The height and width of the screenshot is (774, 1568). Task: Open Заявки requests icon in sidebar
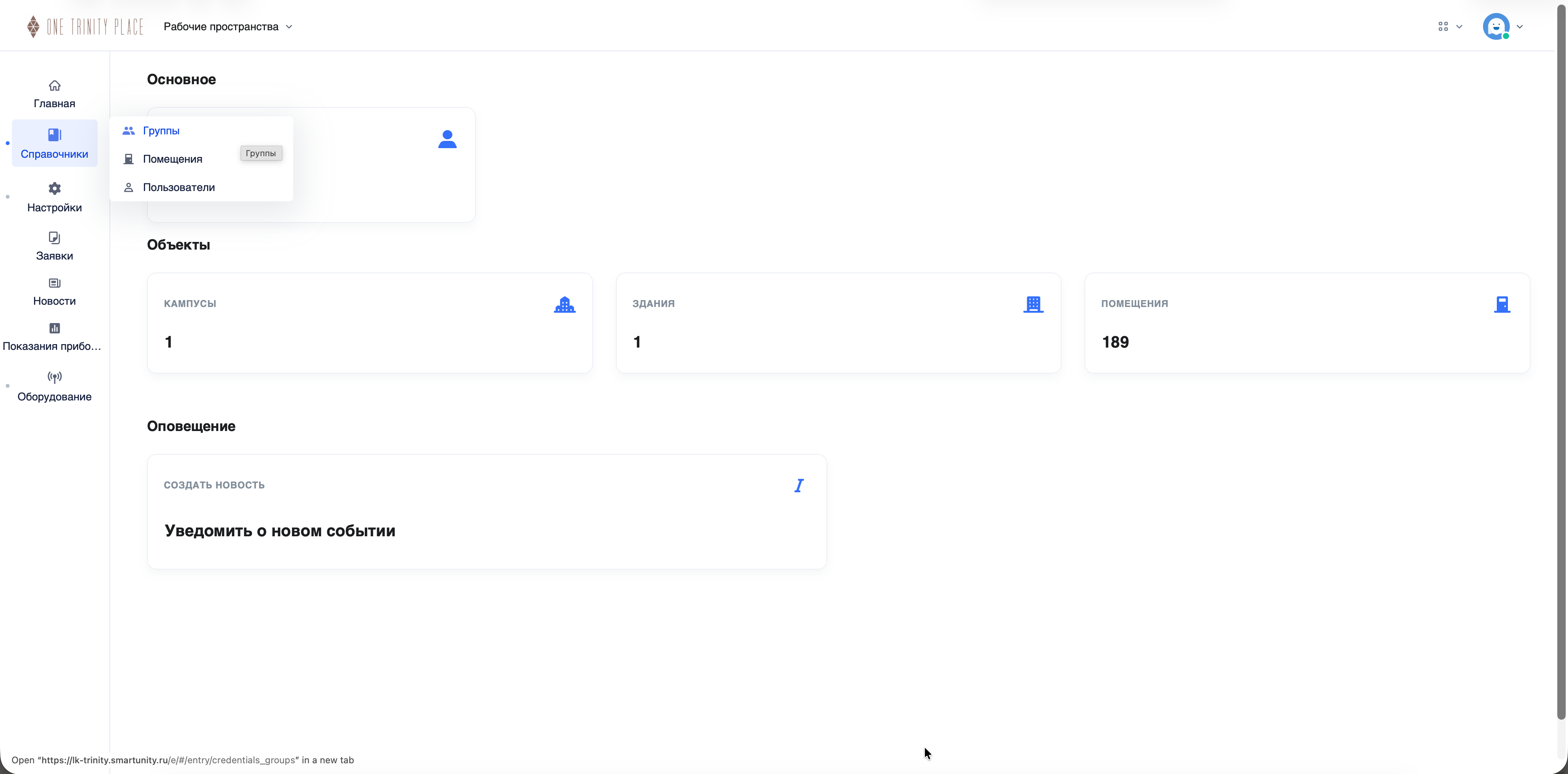coord(54,238)
